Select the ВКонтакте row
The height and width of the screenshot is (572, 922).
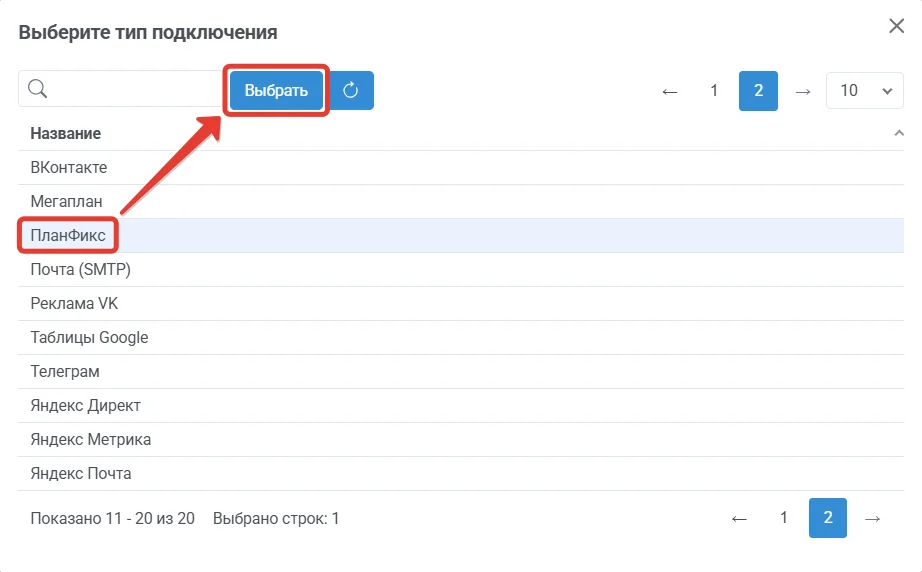pos(461,168)
